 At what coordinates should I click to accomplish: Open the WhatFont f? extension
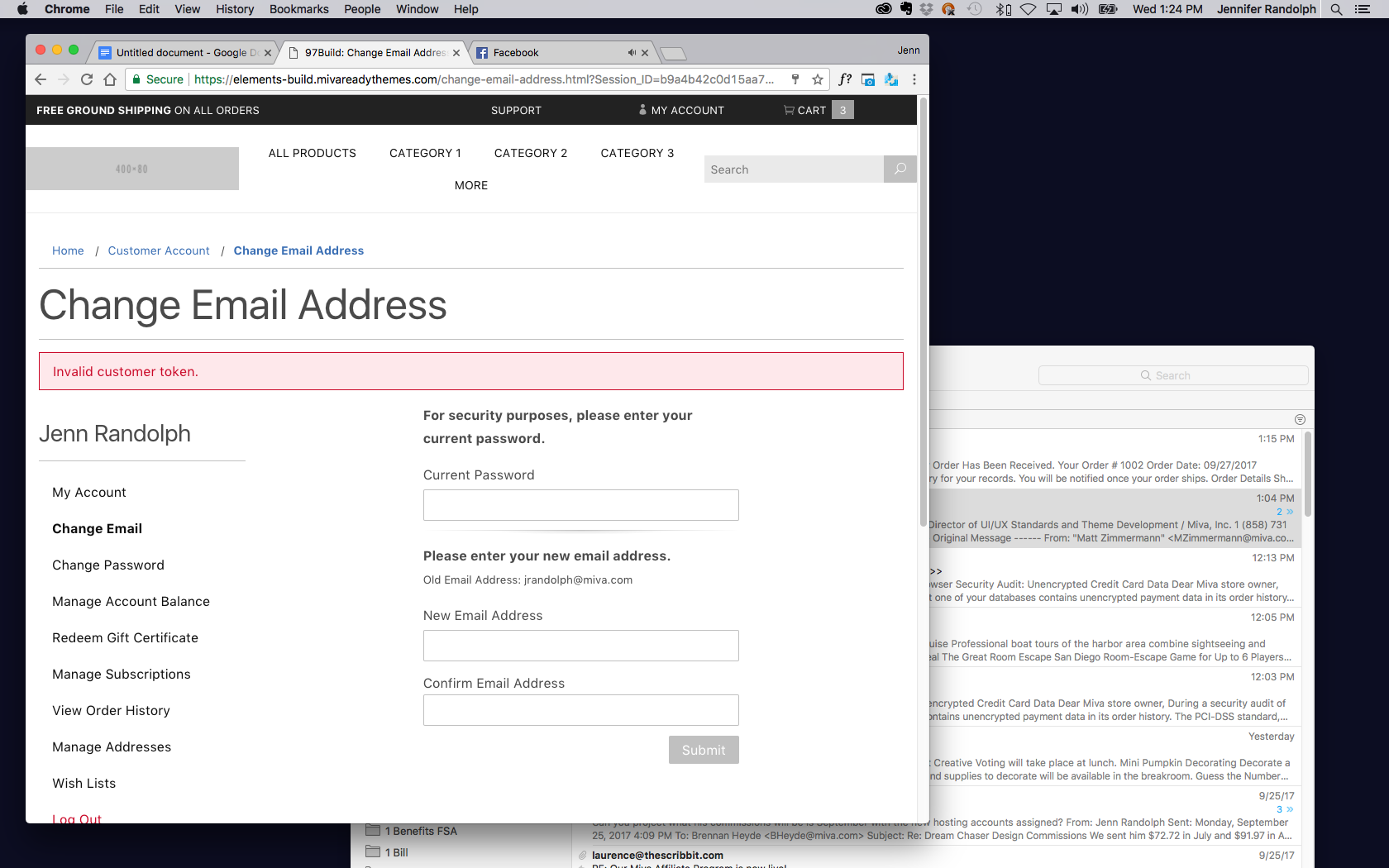click(845, 79)
